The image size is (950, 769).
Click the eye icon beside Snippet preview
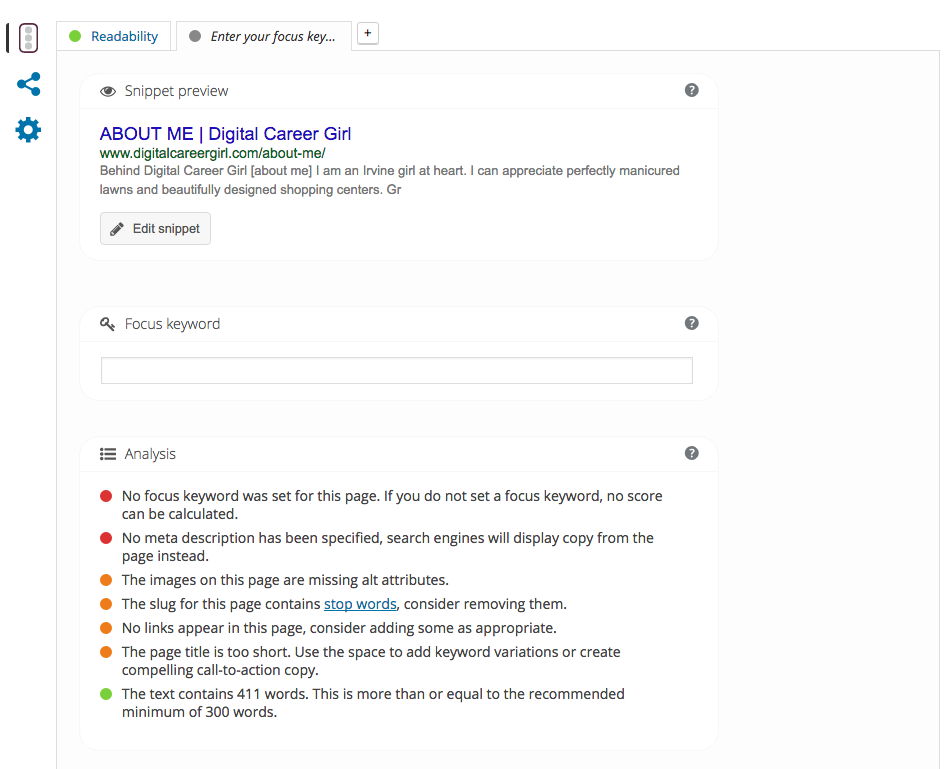tap(108, 92)
